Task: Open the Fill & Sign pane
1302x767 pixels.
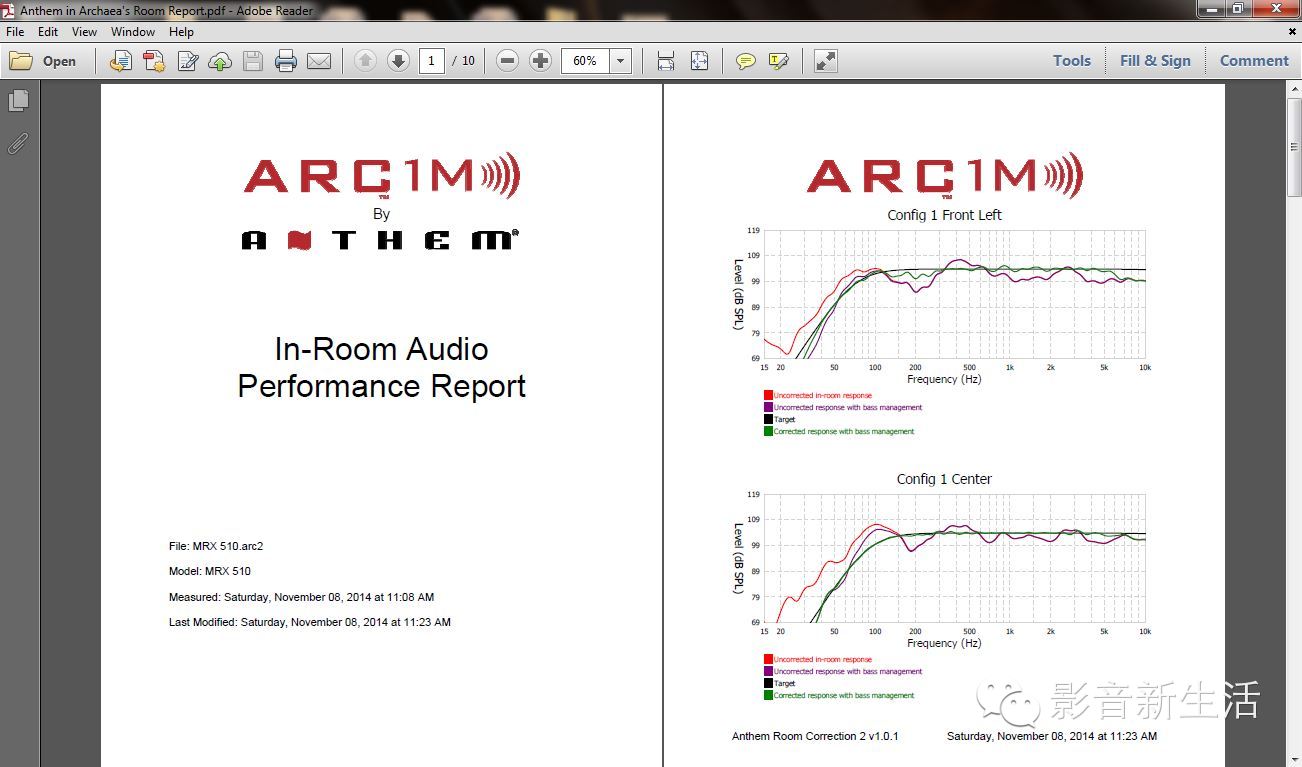Action: [1155, 61]
